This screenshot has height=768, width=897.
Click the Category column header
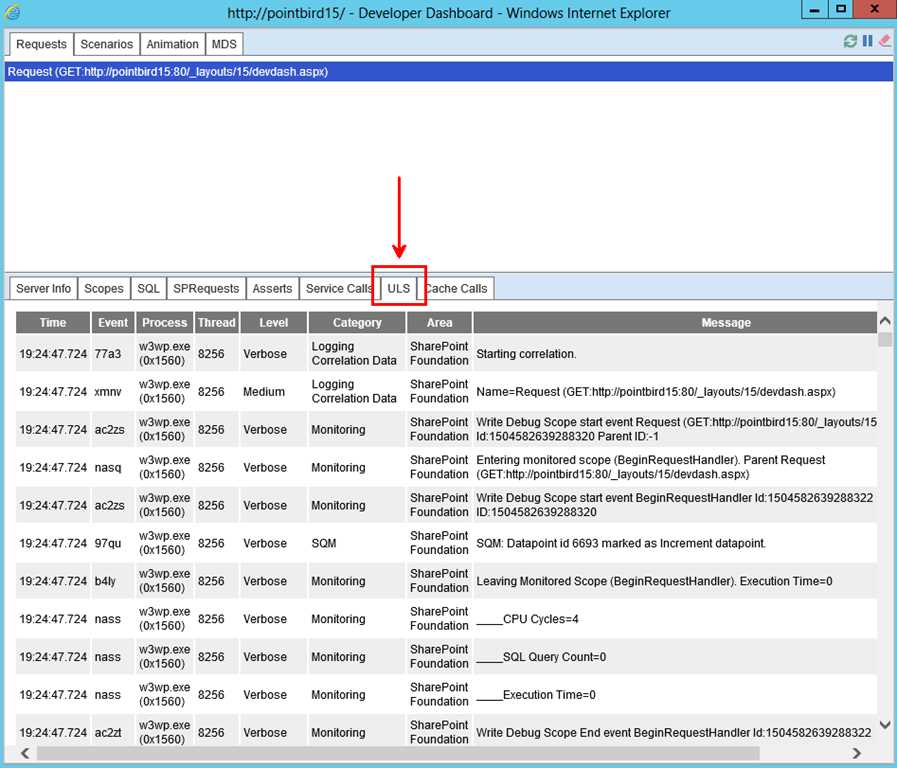pyautogui.click(x=357, y=323)
